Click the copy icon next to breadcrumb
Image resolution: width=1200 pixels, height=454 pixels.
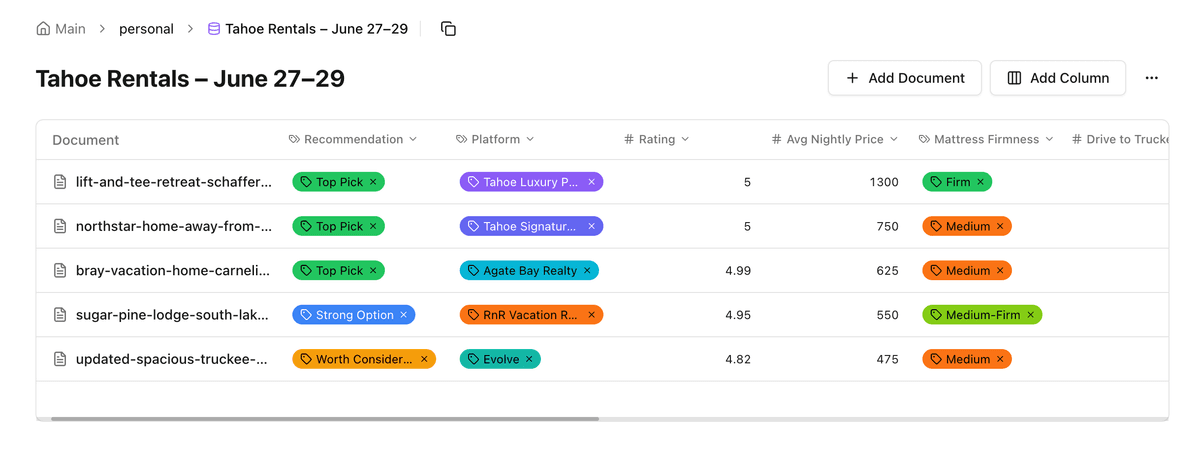[448, 29]
